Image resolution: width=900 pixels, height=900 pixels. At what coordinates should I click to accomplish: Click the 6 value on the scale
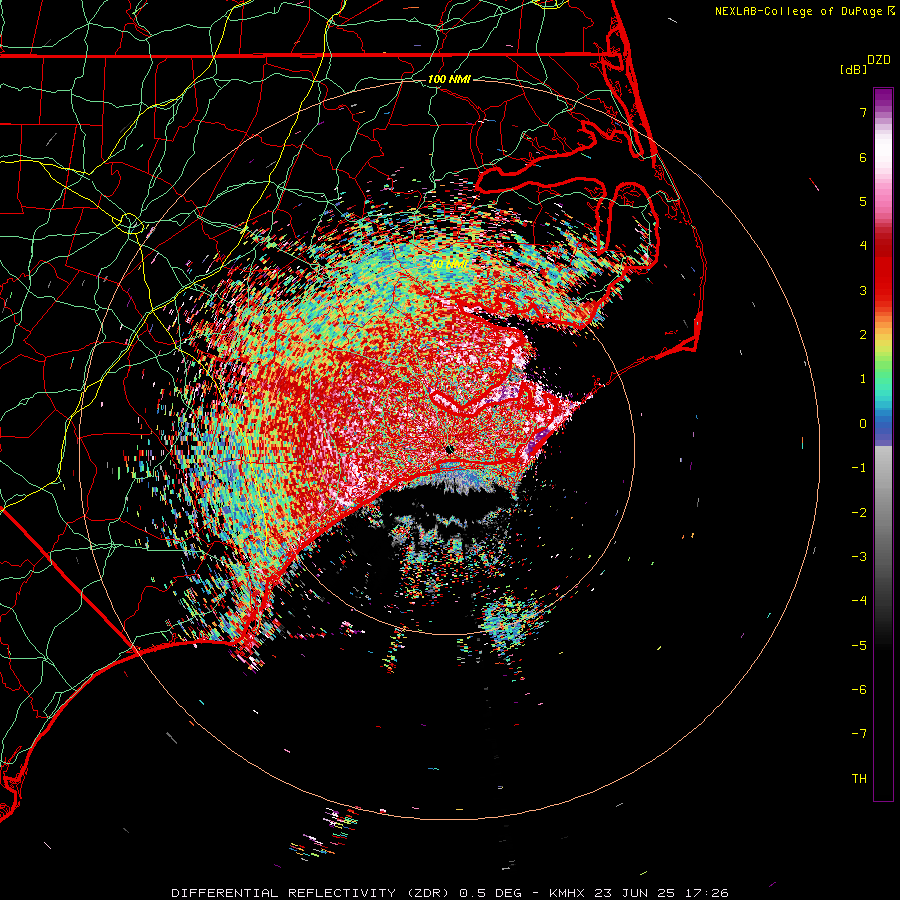tap(863, 157)
